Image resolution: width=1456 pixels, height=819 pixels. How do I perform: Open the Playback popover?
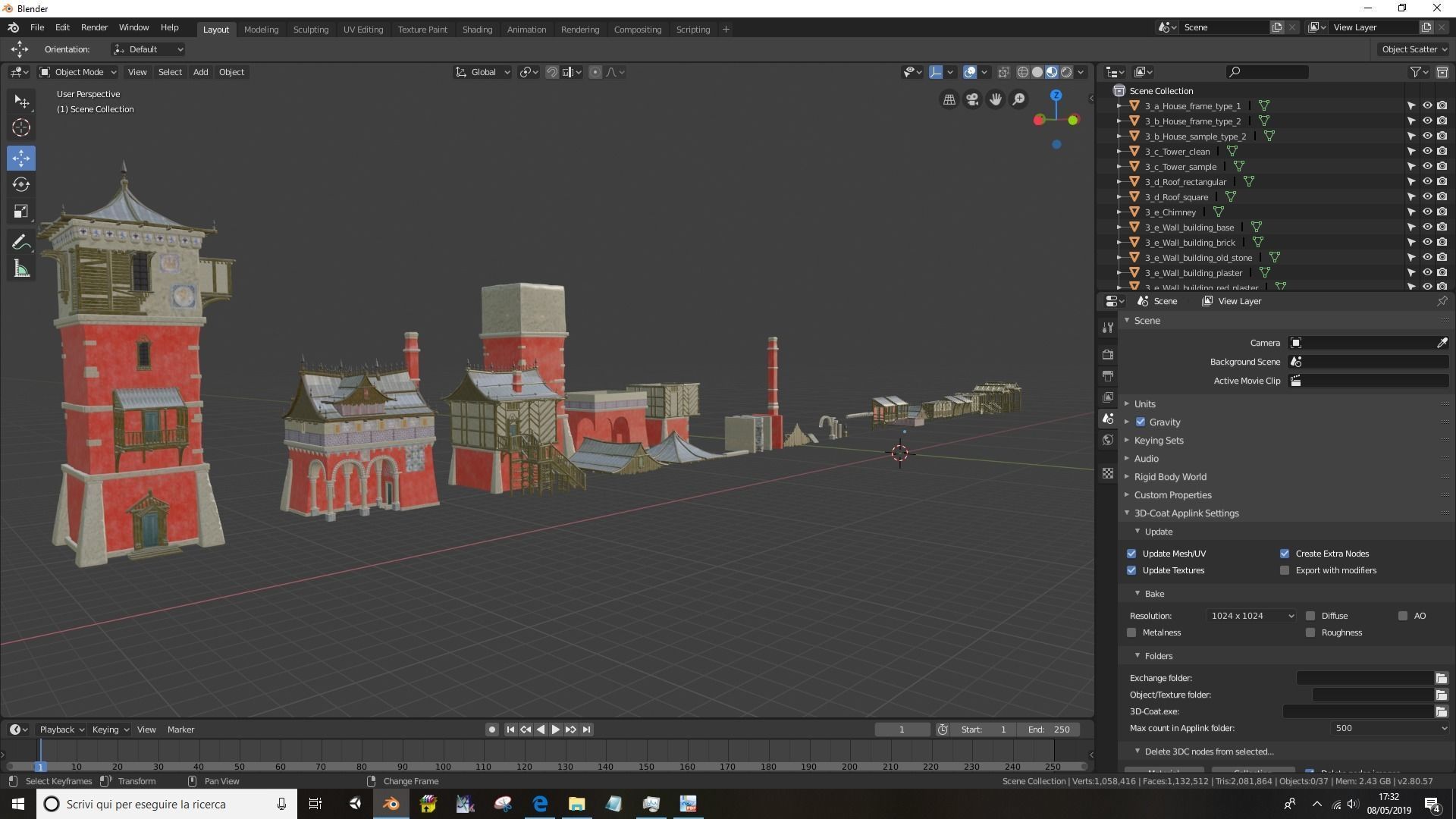(x=61, y=730)
